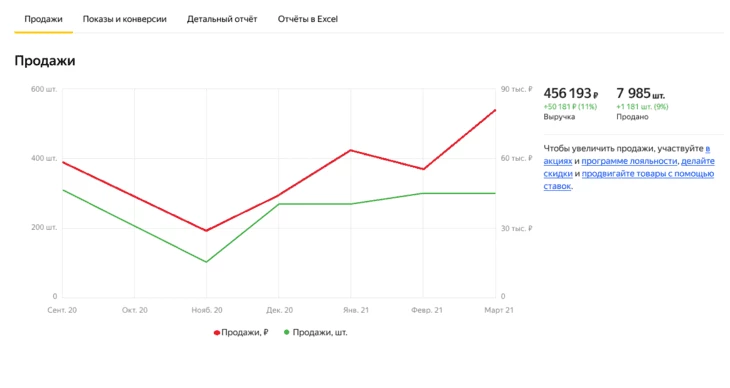Open the Детальный отчёт tab

tap(222, 19)
